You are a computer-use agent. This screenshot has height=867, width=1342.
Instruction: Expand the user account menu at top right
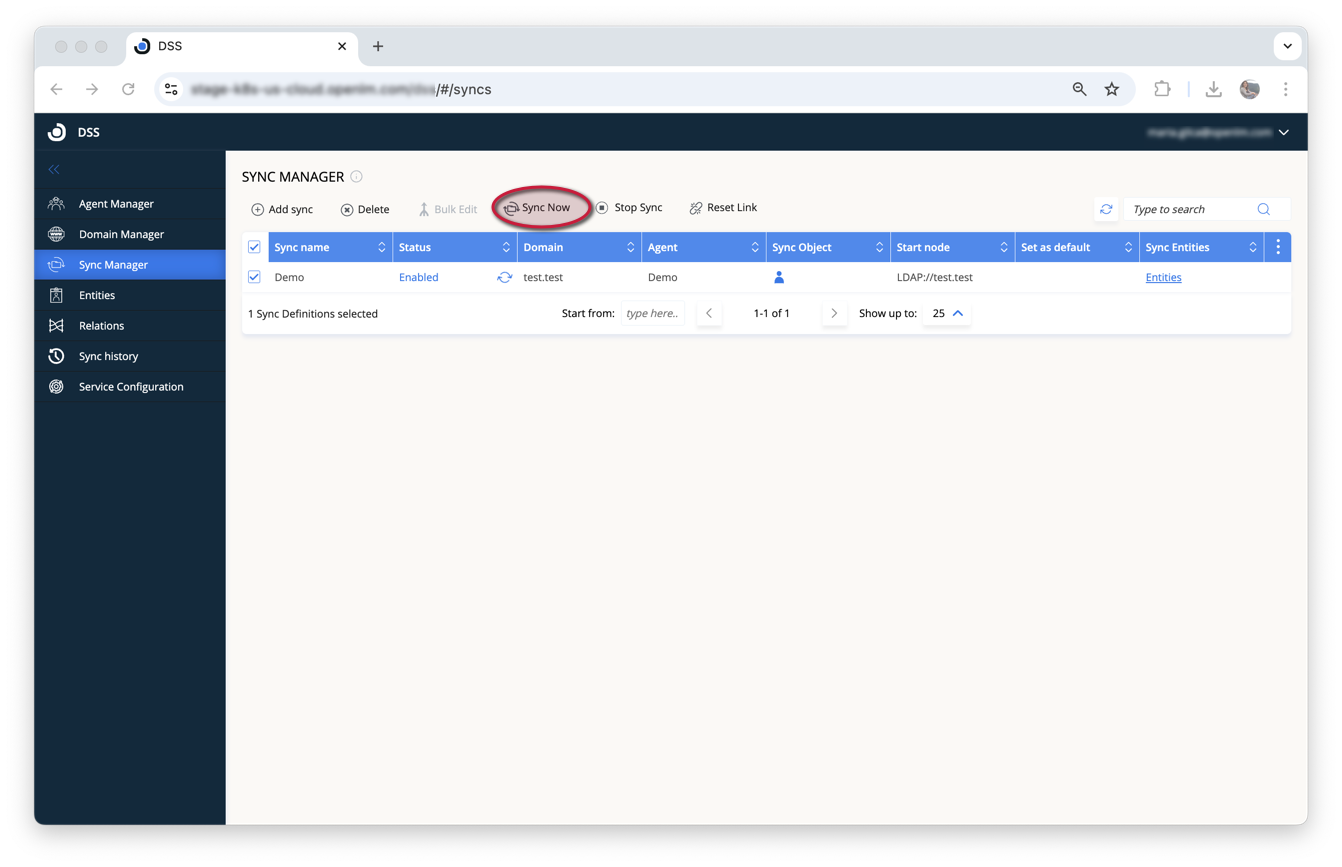pos(1283,131)
